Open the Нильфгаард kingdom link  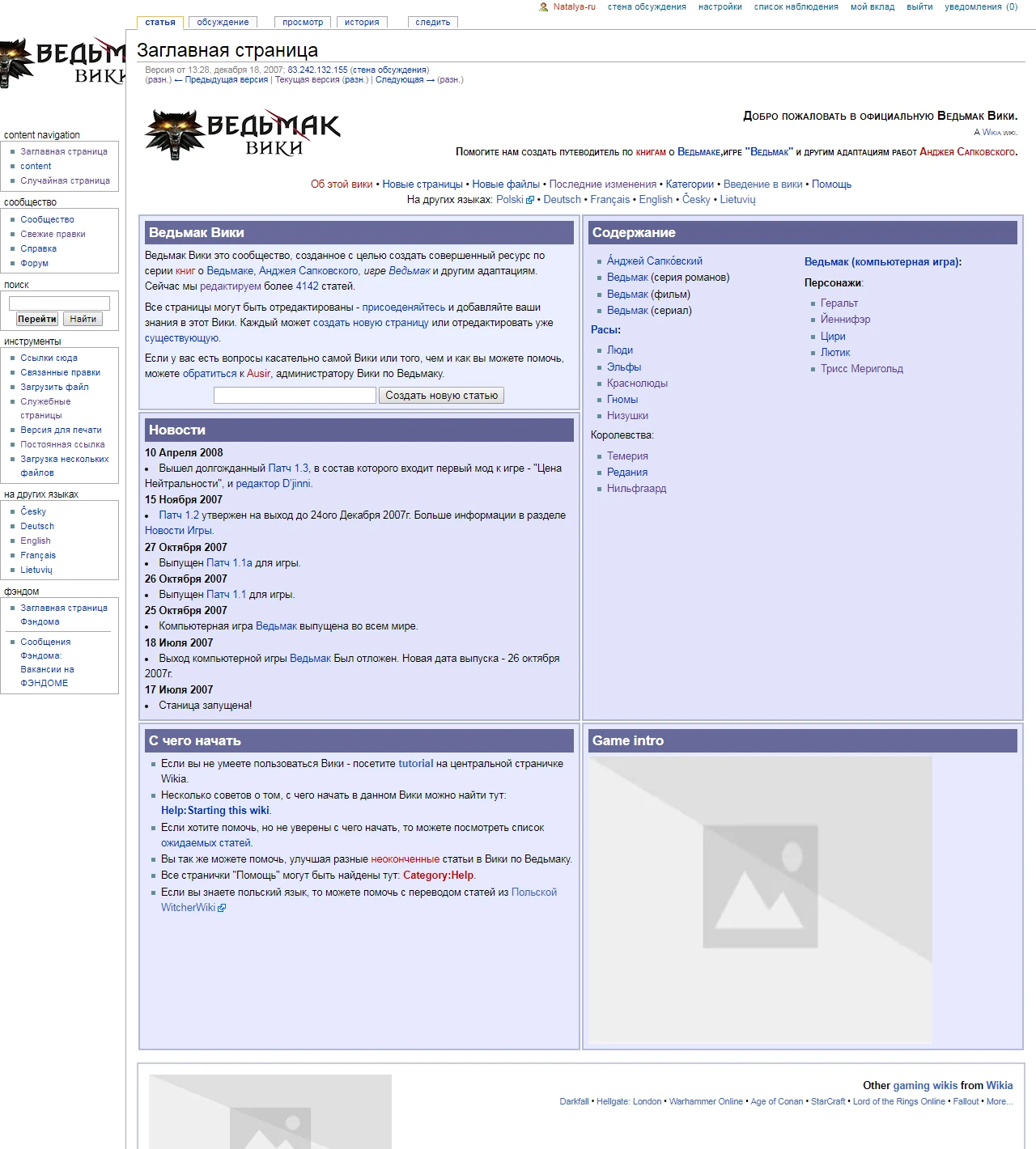637,489
